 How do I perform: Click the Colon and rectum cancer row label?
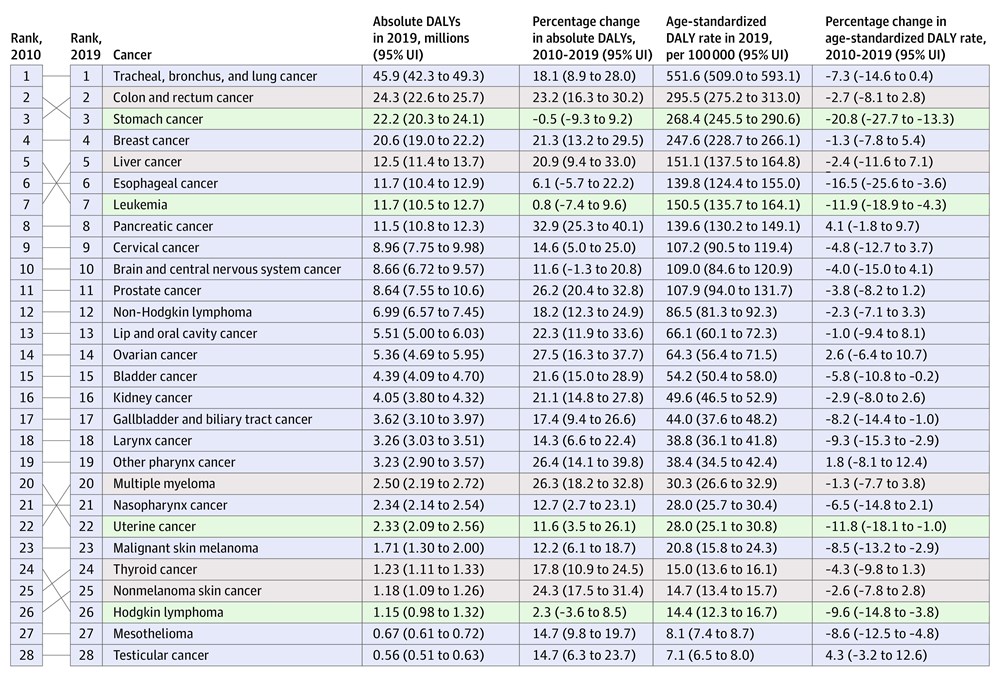(183, 98)
